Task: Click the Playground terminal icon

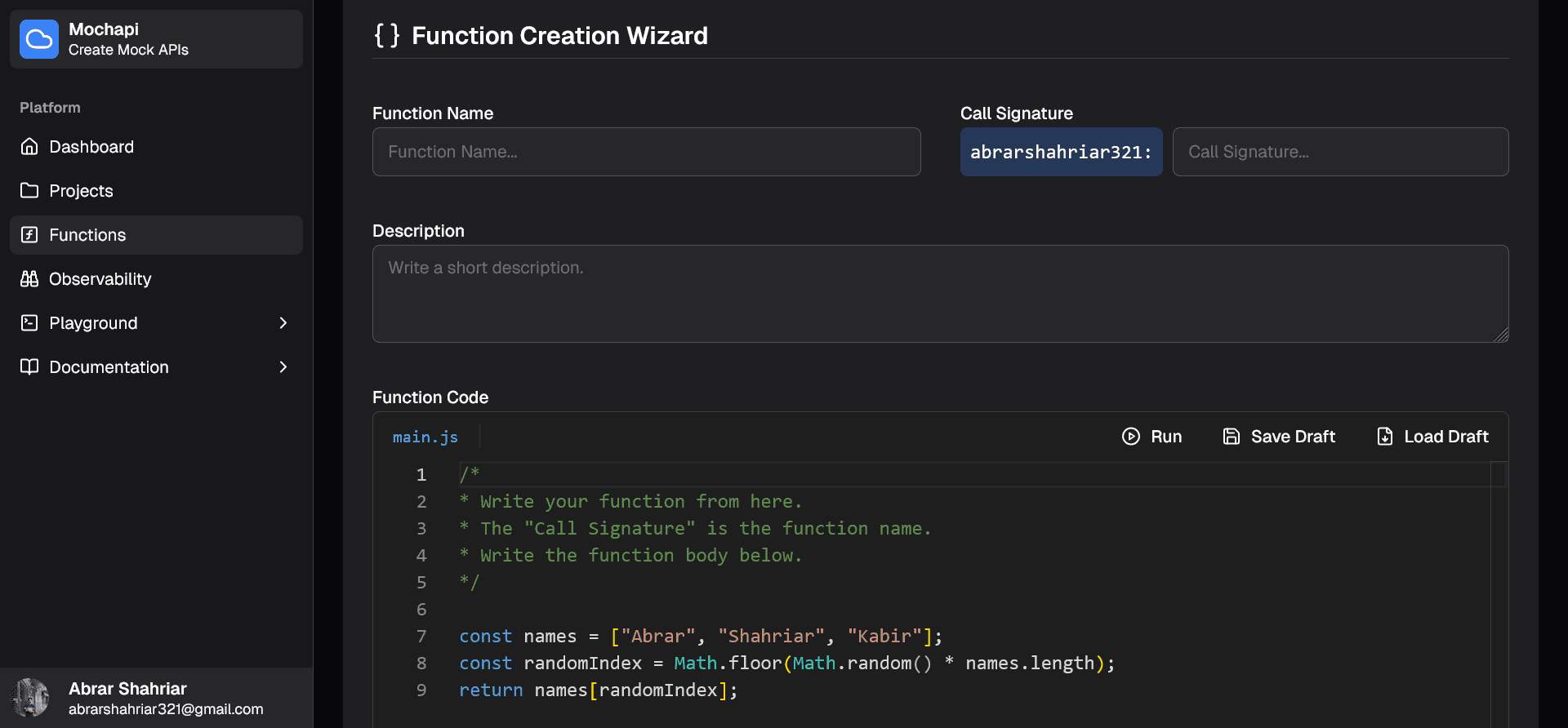Action: [x=29, y=323]
